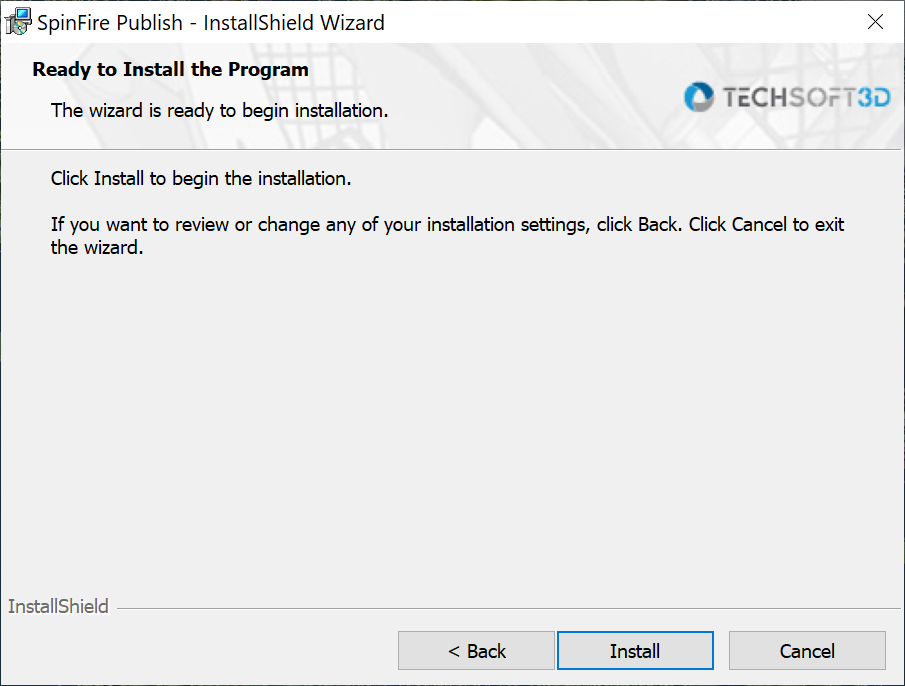Click the 'Ready to Install the Program' heading
Image resolution: width=905 pixels, height=686 pixels.
[x=170, y=69]
